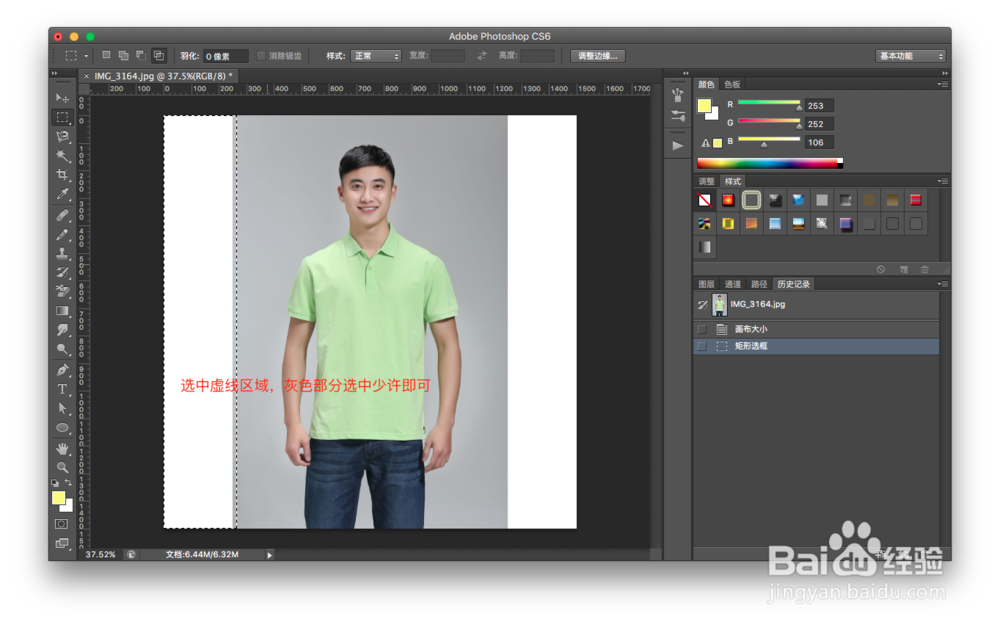Click the clear style button in Styles panel
1000x627 pixels.
click(880, 269)
